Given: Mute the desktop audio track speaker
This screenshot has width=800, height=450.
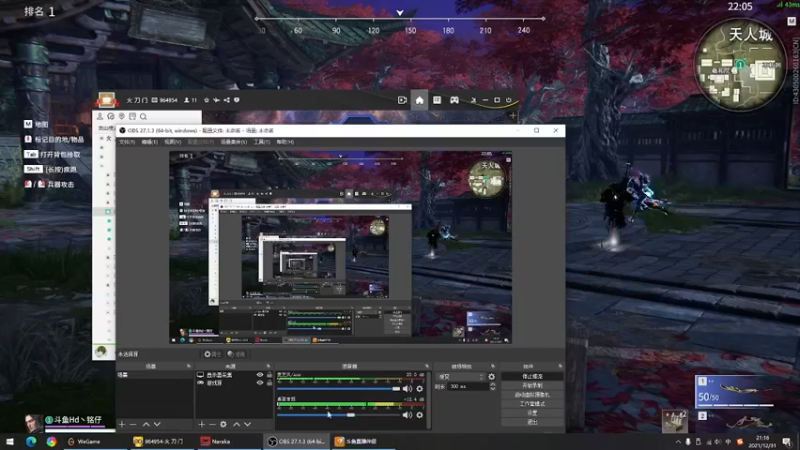Looking at the screenshot, I should click(x=407, y=415).
